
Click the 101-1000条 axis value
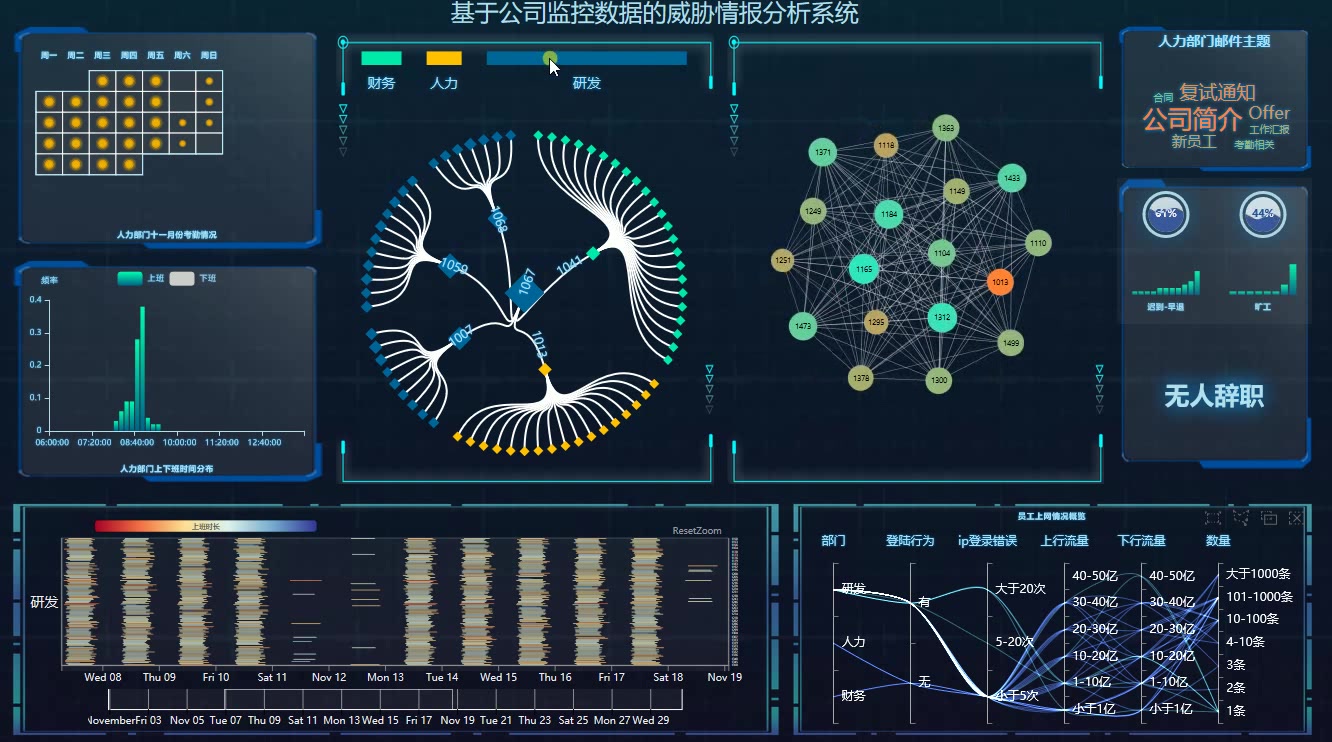tap(1260, 597)
